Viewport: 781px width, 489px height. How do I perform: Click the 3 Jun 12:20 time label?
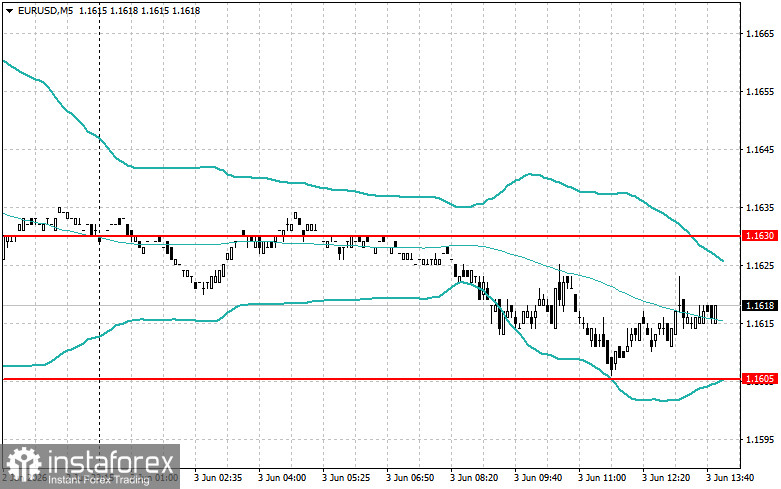click(x=666, y=478)
